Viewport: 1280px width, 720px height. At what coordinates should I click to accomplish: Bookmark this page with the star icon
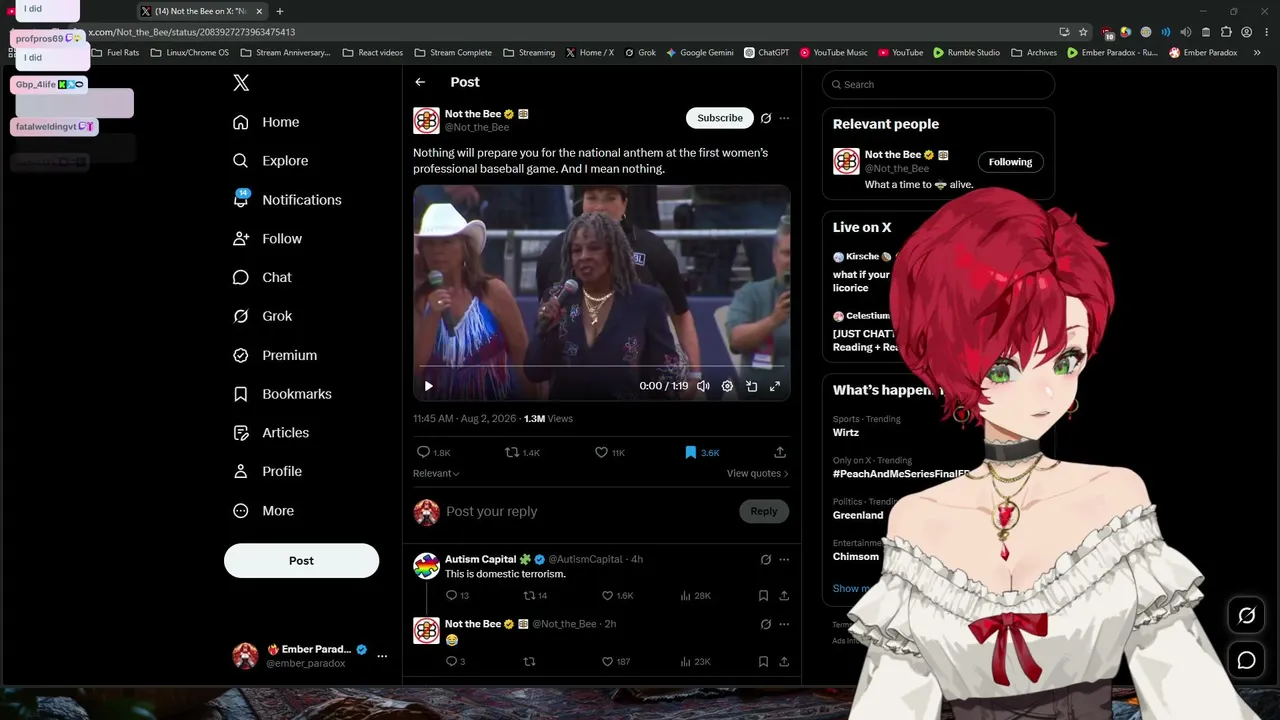coord(1083,32)
